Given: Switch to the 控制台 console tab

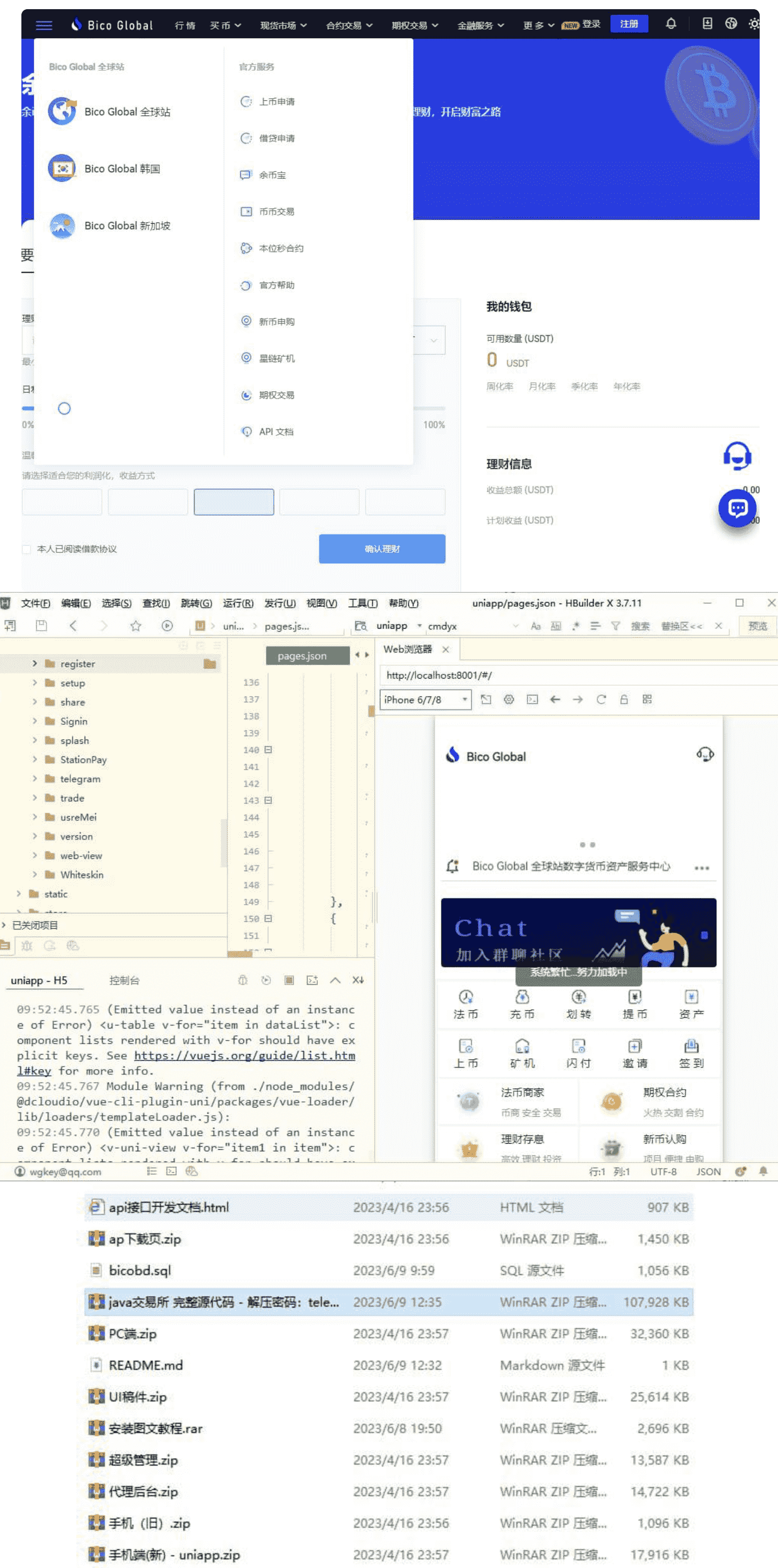Looking at the screenshot, I should (124, 980).
